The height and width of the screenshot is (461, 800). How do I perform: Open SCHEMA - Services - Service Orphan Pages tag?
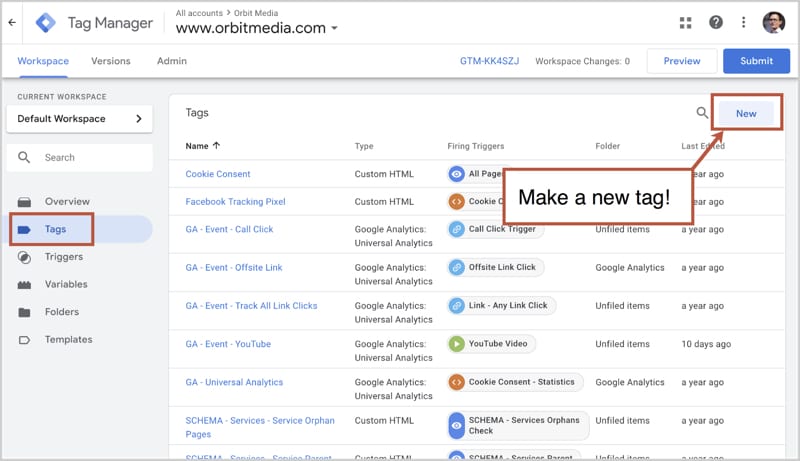pyautogui.click(x=260, y=427)
